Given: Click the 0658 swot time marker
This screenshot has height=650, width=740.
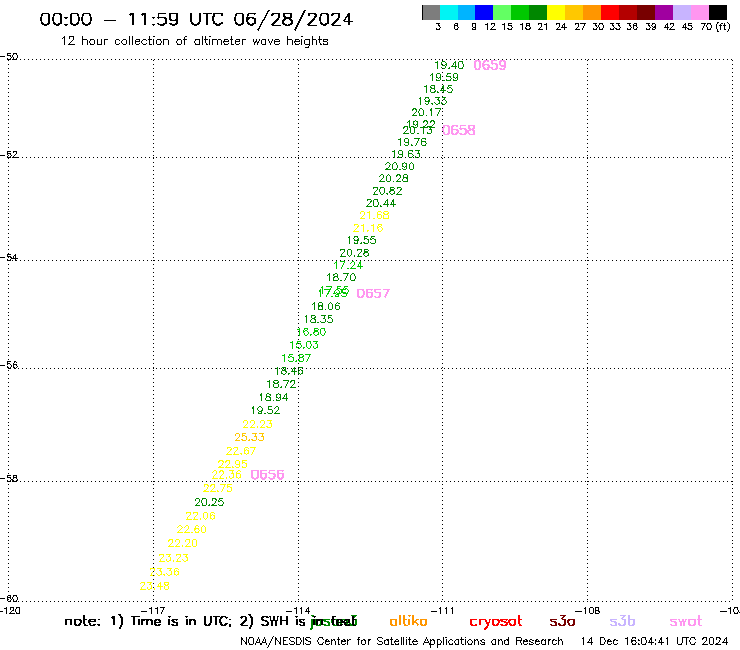Looking at the screenshot, I should point(459,130).
